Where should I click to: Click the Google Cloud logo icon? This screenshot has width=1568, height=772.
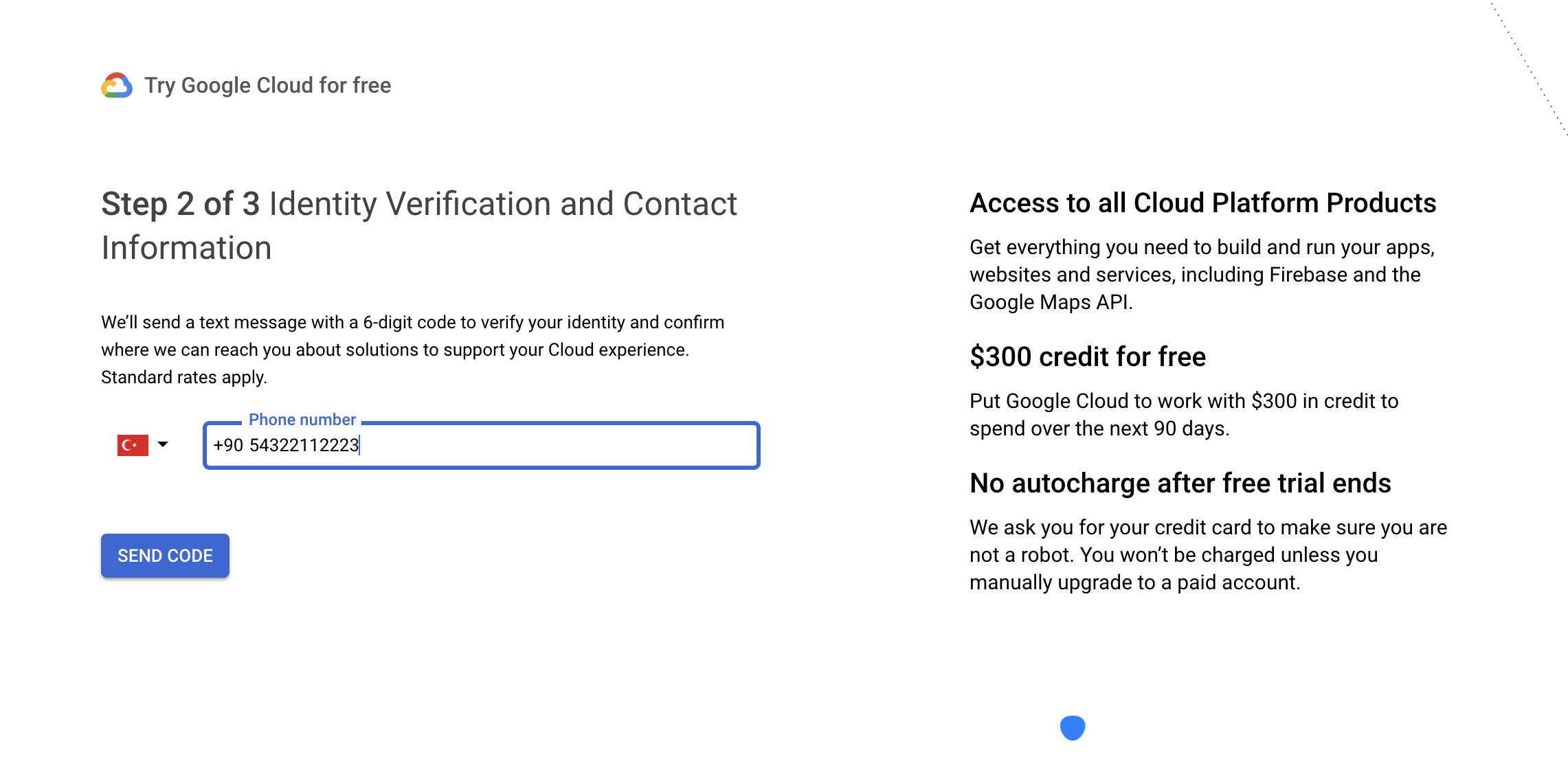pos(117,85)
